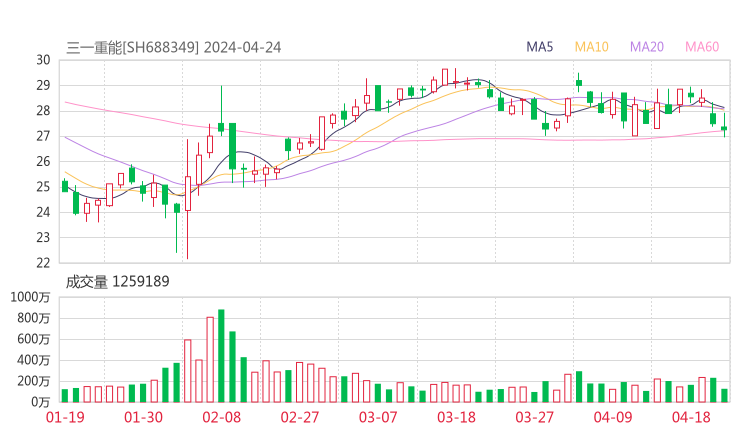Screen dimensions: 740x440
Task: Click the MA20 legend label
Action: pos(647,47)
